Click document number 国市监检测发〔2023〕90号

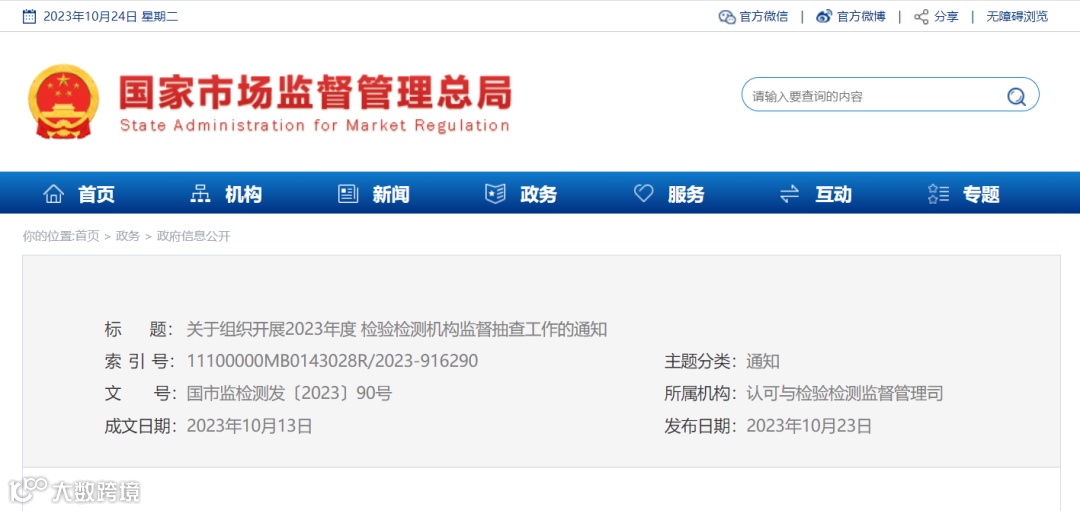click(289, 393)
